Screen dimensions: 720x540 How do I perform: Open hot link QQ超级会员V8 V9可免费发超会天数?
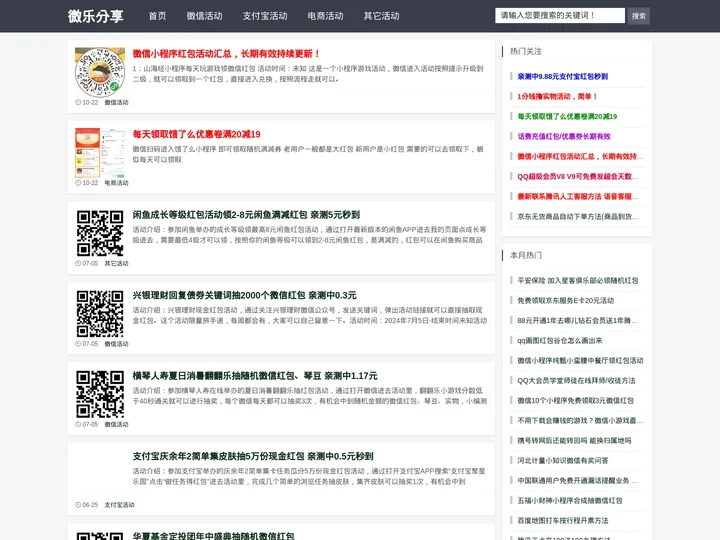coord(578,176)
